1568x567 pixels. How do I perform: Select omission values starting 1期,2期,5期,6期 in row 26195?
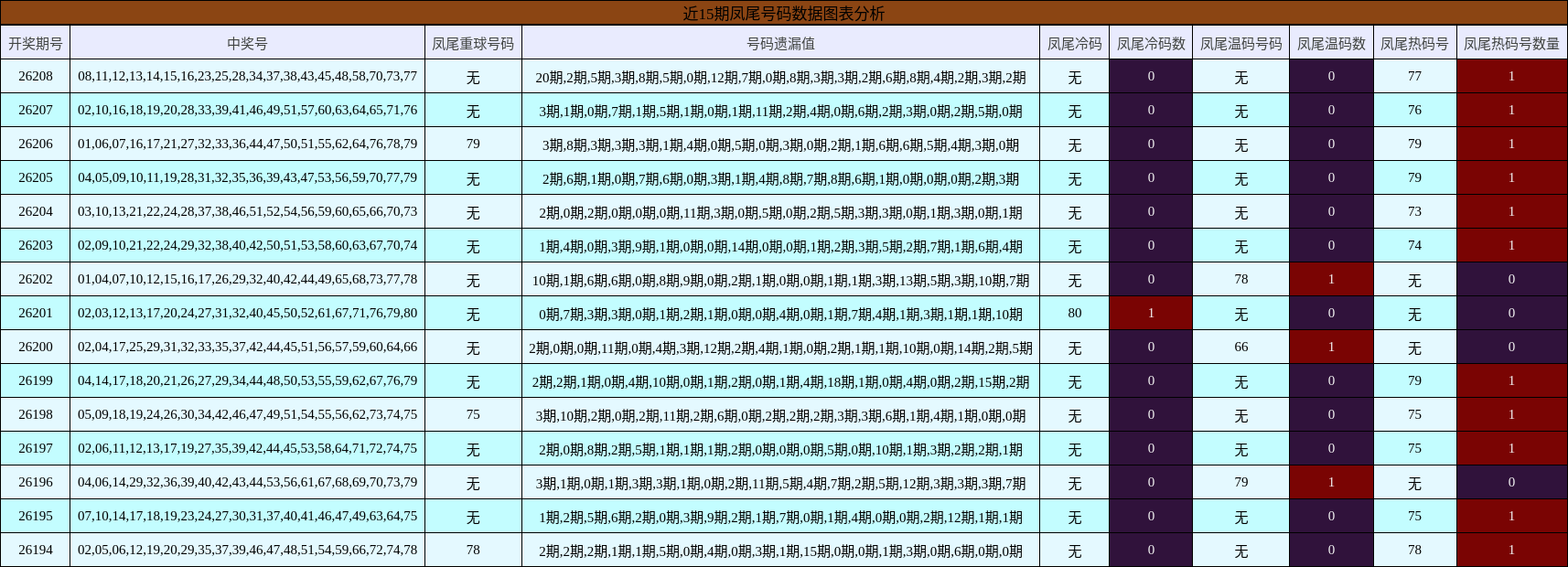(780, 518)
